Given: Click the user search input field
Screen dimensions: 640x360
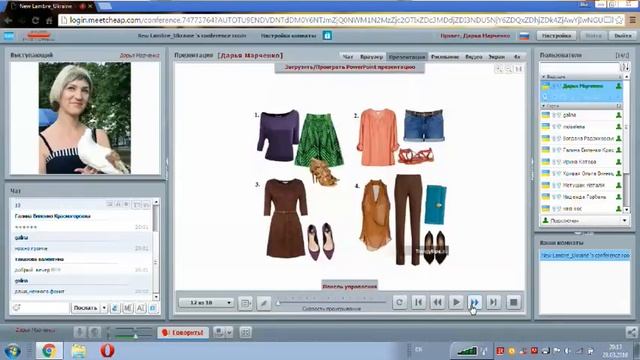Looking at the screenshot, I should pos(579,67).
